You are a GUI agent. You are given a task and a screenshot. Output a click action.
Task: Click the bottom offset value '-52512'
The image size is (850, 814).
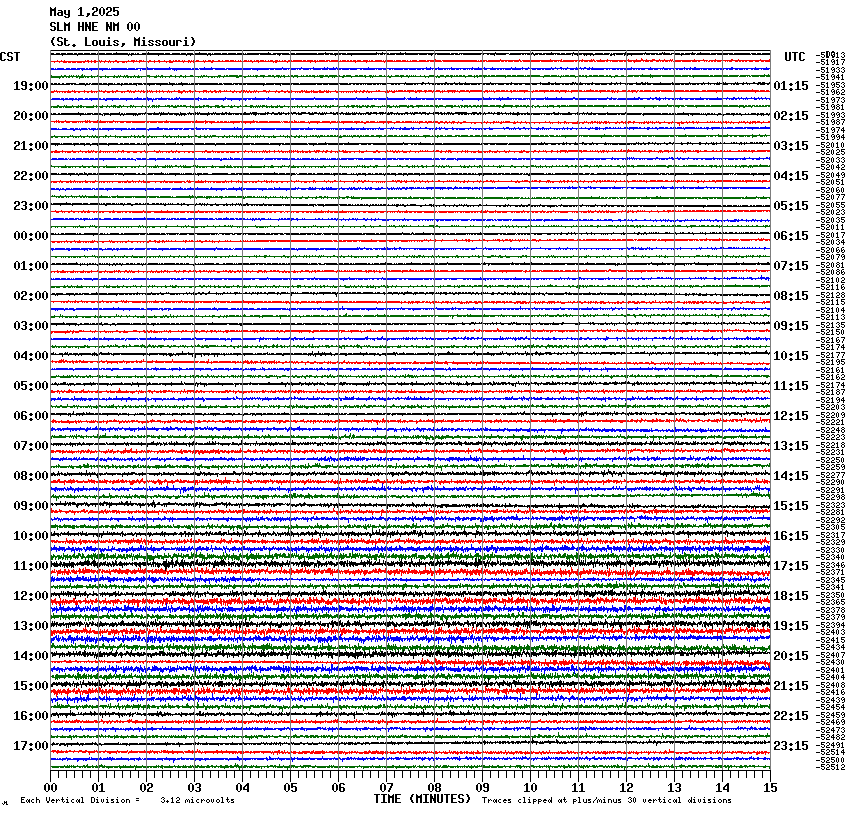click(831, 767)
